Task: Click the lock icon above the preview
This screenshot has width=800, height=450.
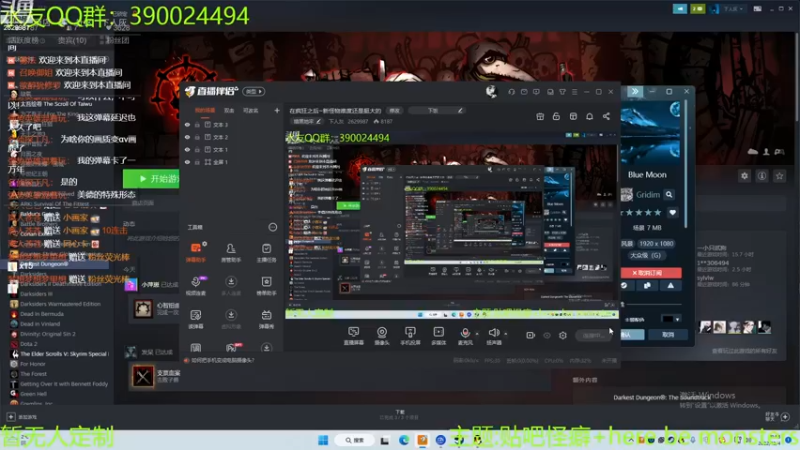Action: [556, 116]
